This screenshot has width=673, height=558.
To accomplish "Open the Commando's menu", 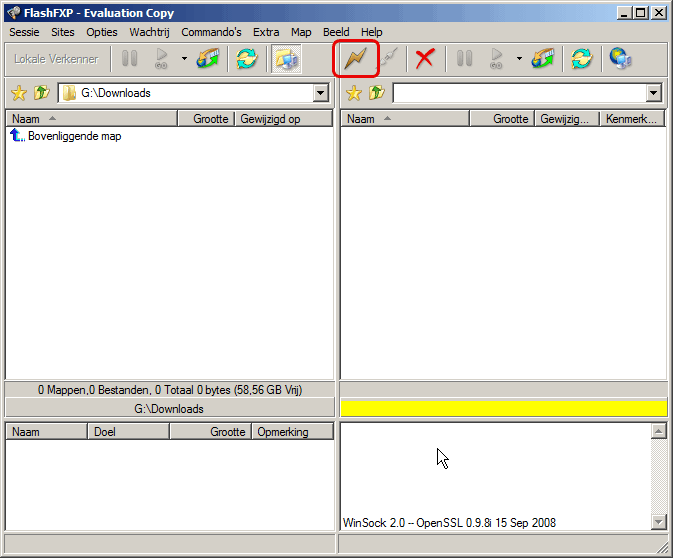I will pyautogui.click(x=211, y=32).
